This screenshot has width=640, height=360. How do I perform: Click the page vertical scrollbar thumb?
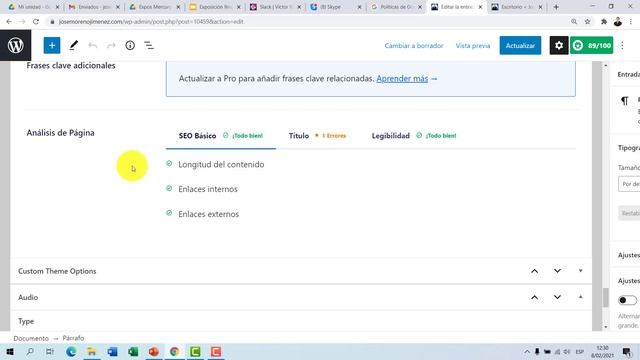click(606, 298)
